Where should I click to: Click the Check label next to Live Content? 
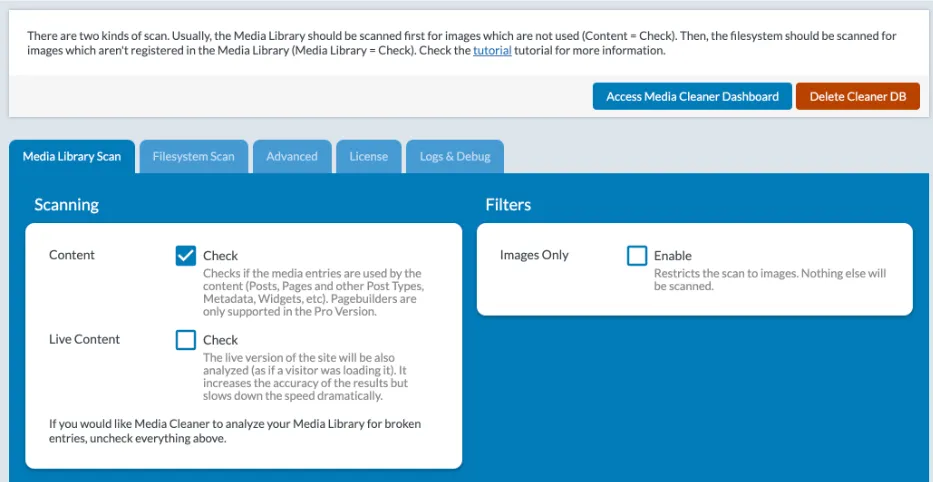pyautogui.click(x=220, y=340)
